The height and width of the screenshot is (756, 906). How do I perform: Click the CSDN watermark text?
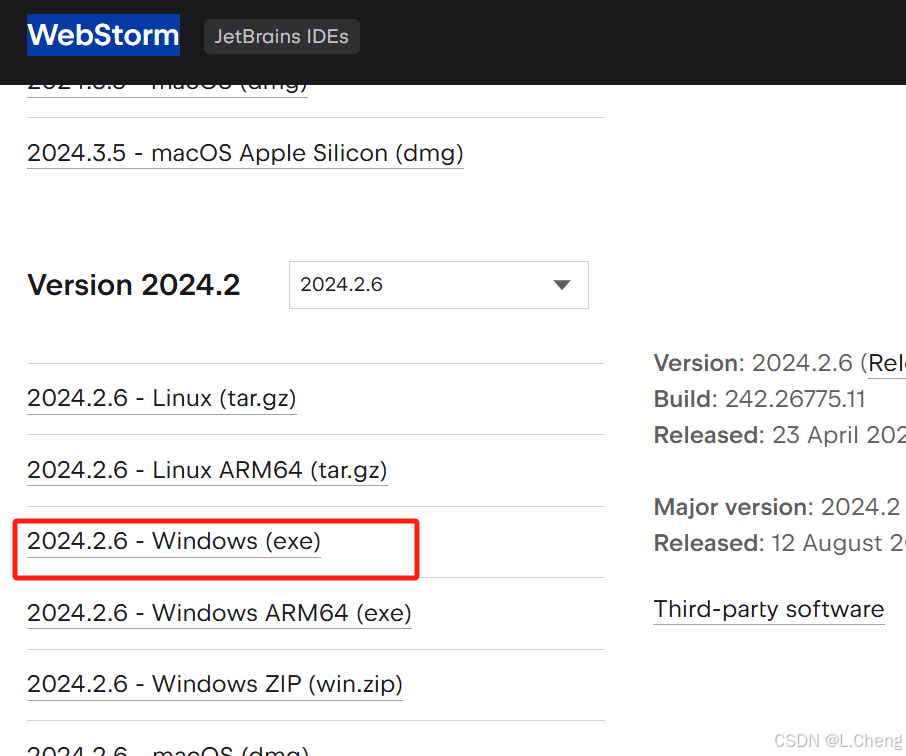coord(840,740)
